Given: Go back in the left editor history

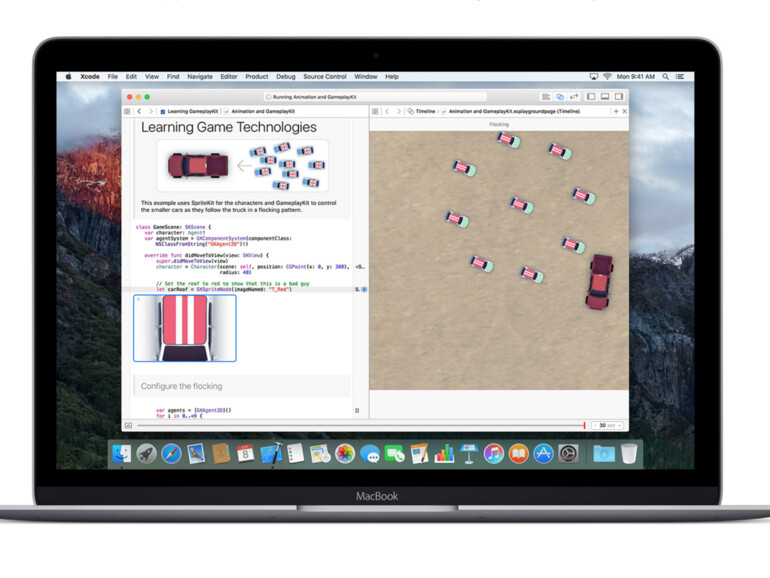Looking at the screenshot, I should click(139, 111).
